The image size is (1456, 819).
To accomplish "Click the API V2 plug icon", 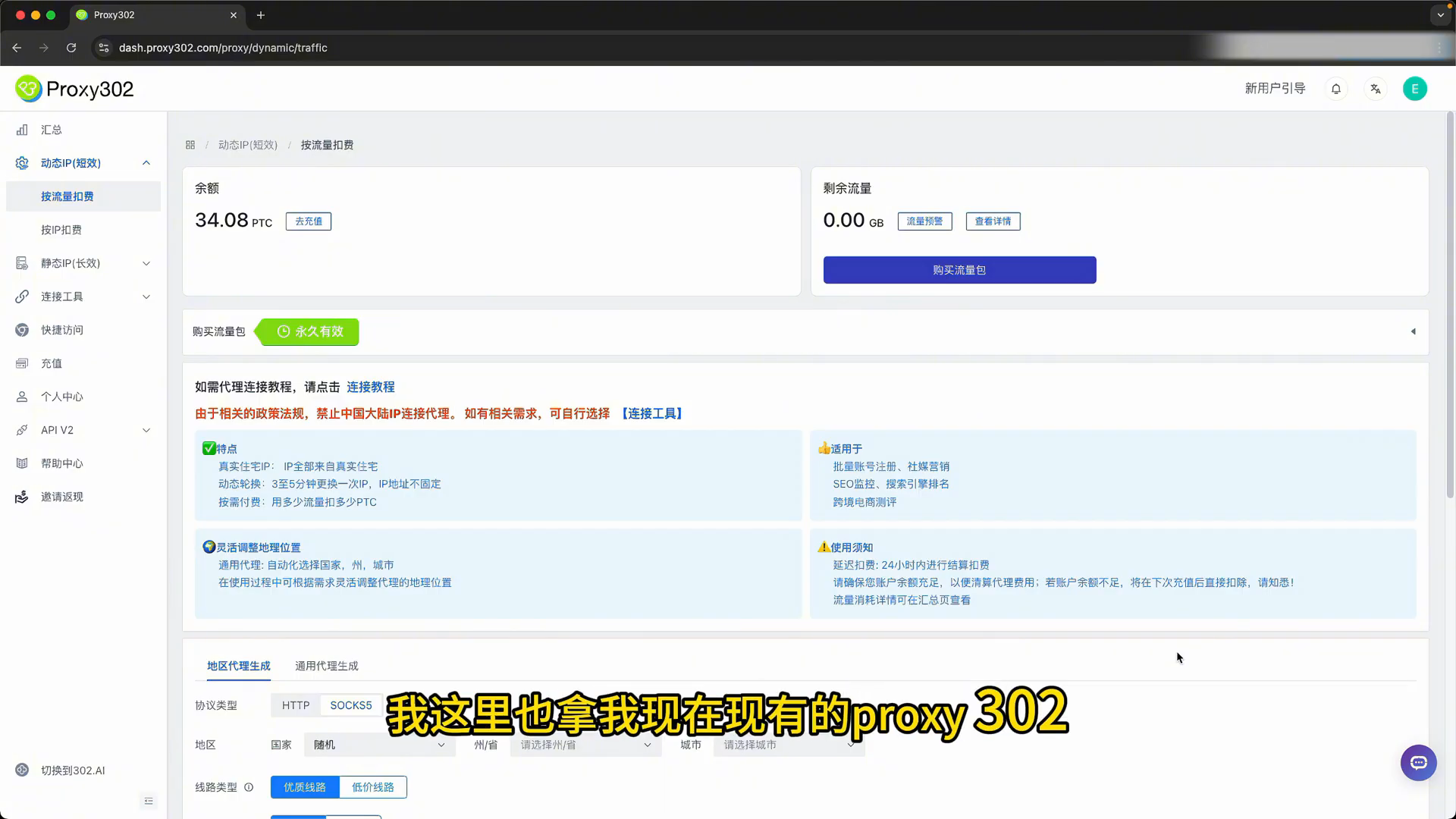I will pos(22,430).
